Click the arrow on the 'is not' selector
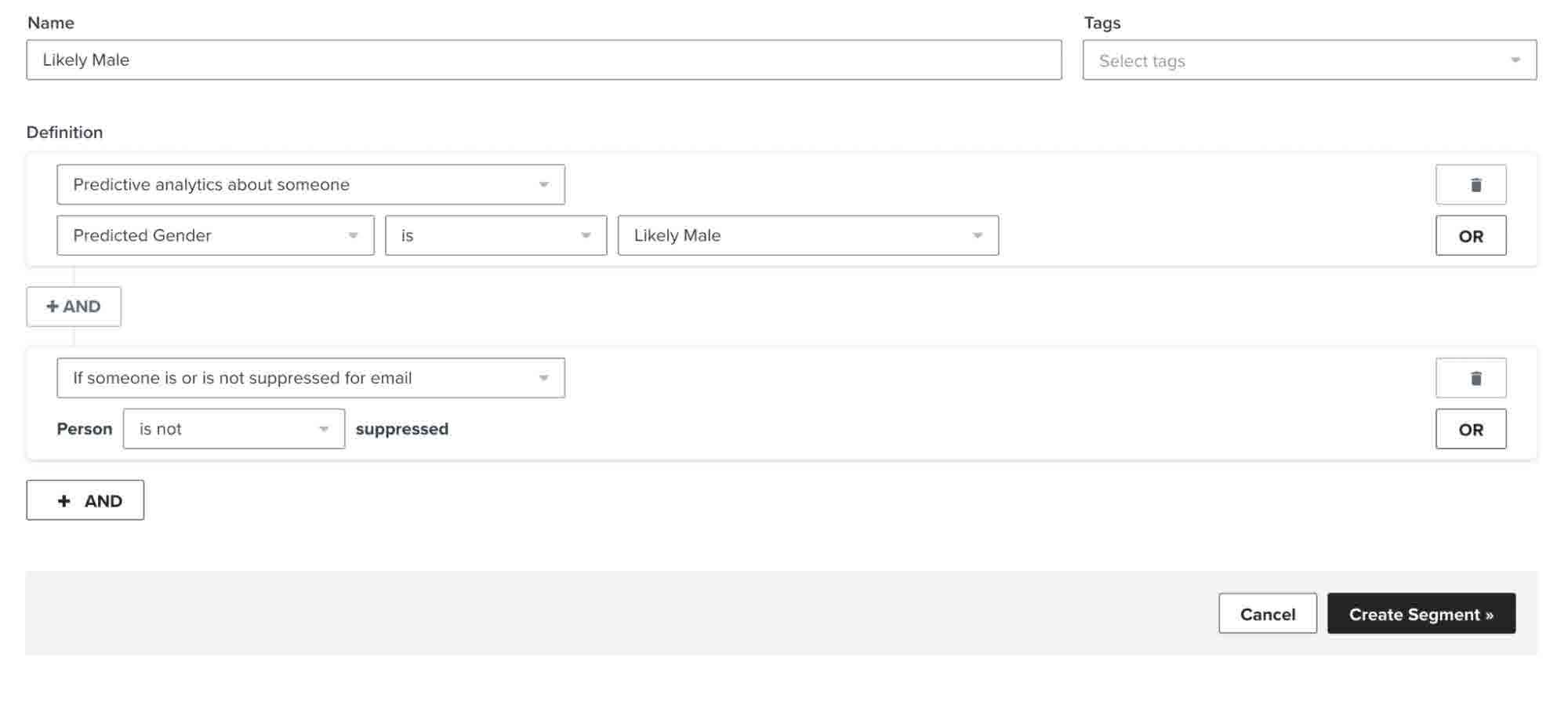 tap(324, 429)
